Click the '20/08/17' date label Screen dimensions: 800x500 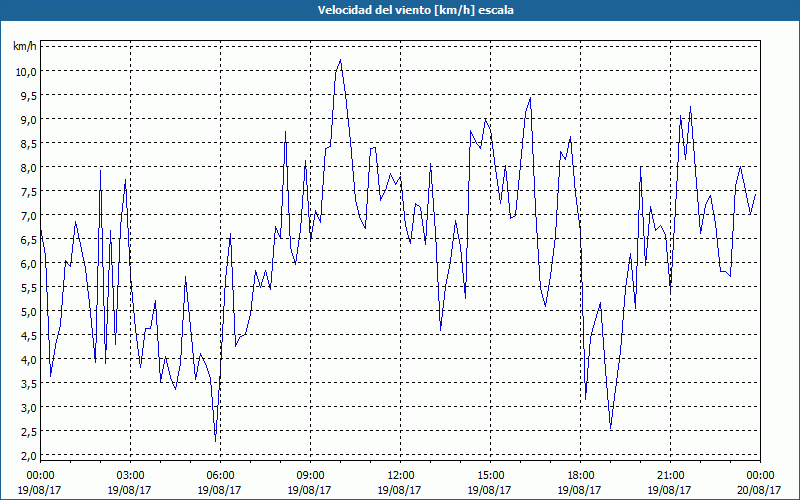point(760,490)
